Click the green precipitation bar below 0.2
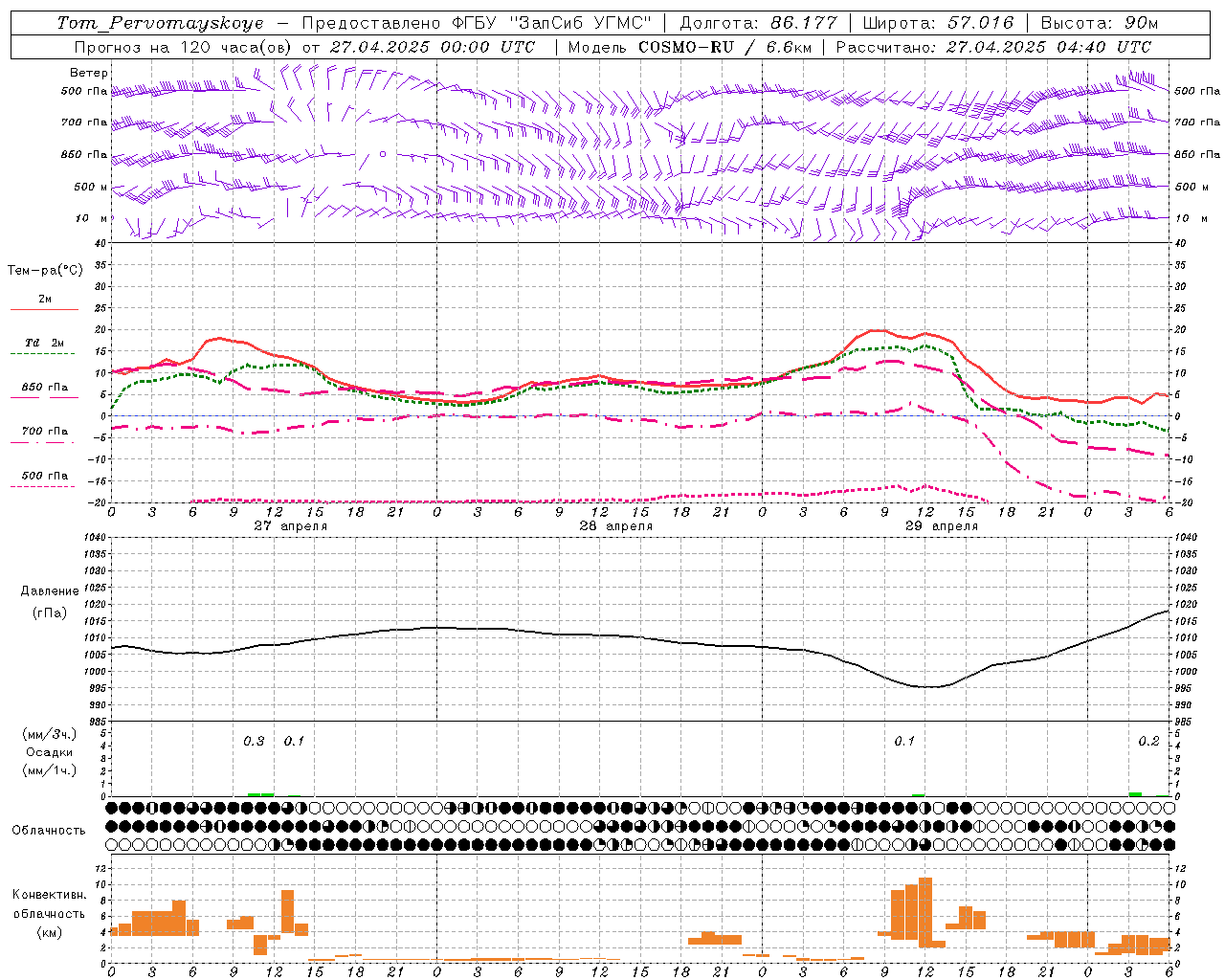Image resolution: width=1225 pixels, height=980 pixels. click(1135, 793)
